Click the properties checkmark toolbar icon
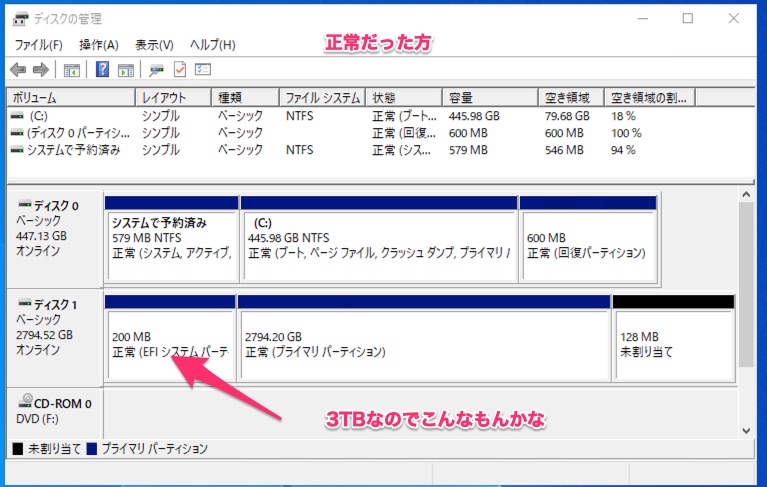767x487 pixels. (180, 69)
